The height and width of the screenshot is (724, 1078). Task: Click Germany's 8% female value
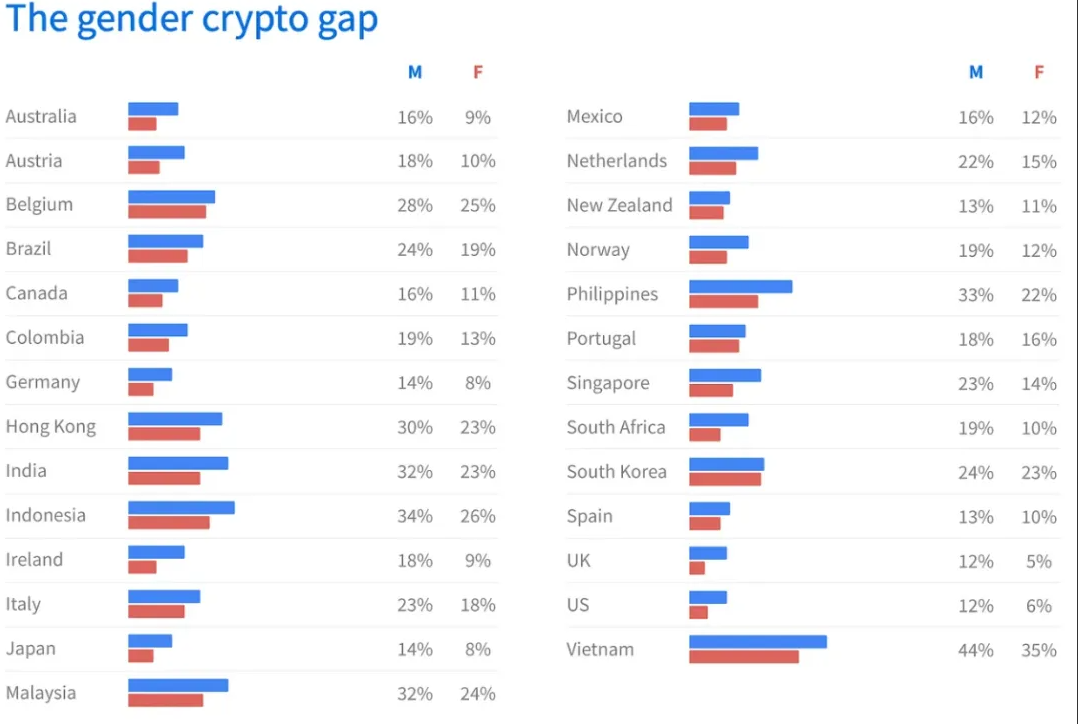[x=477, y=383]
